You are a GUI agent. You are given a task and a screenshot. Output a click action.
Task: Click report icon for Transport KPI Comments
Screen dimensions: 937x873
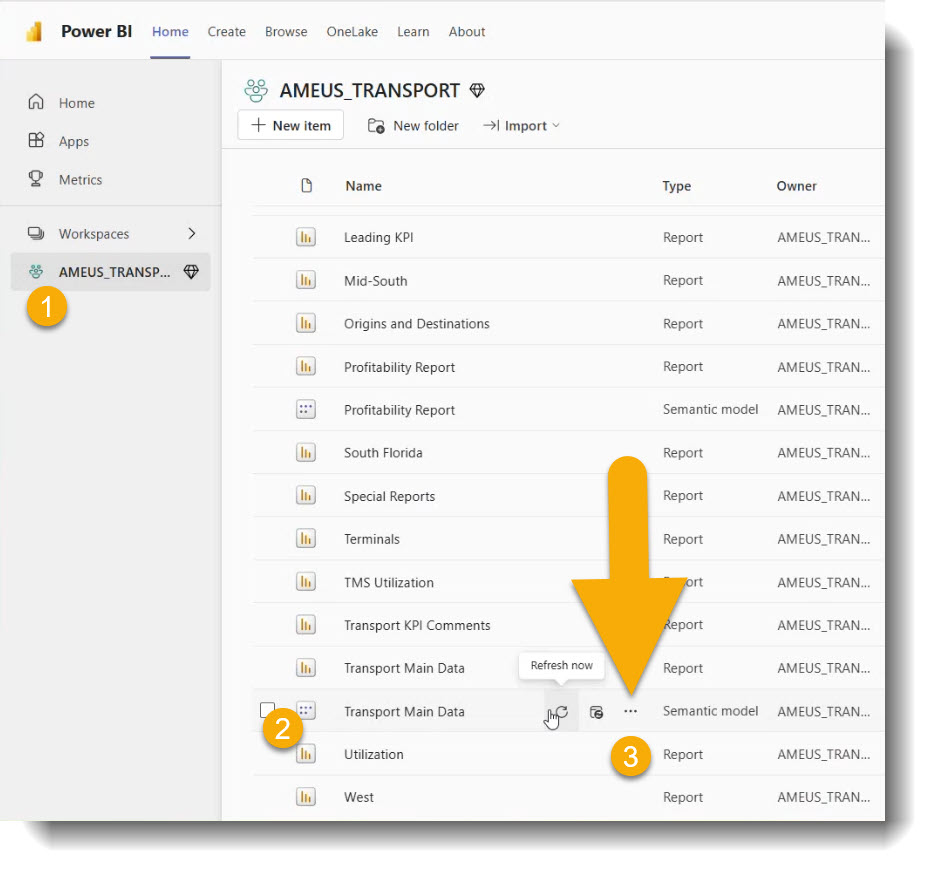click(x=306, y=624)
